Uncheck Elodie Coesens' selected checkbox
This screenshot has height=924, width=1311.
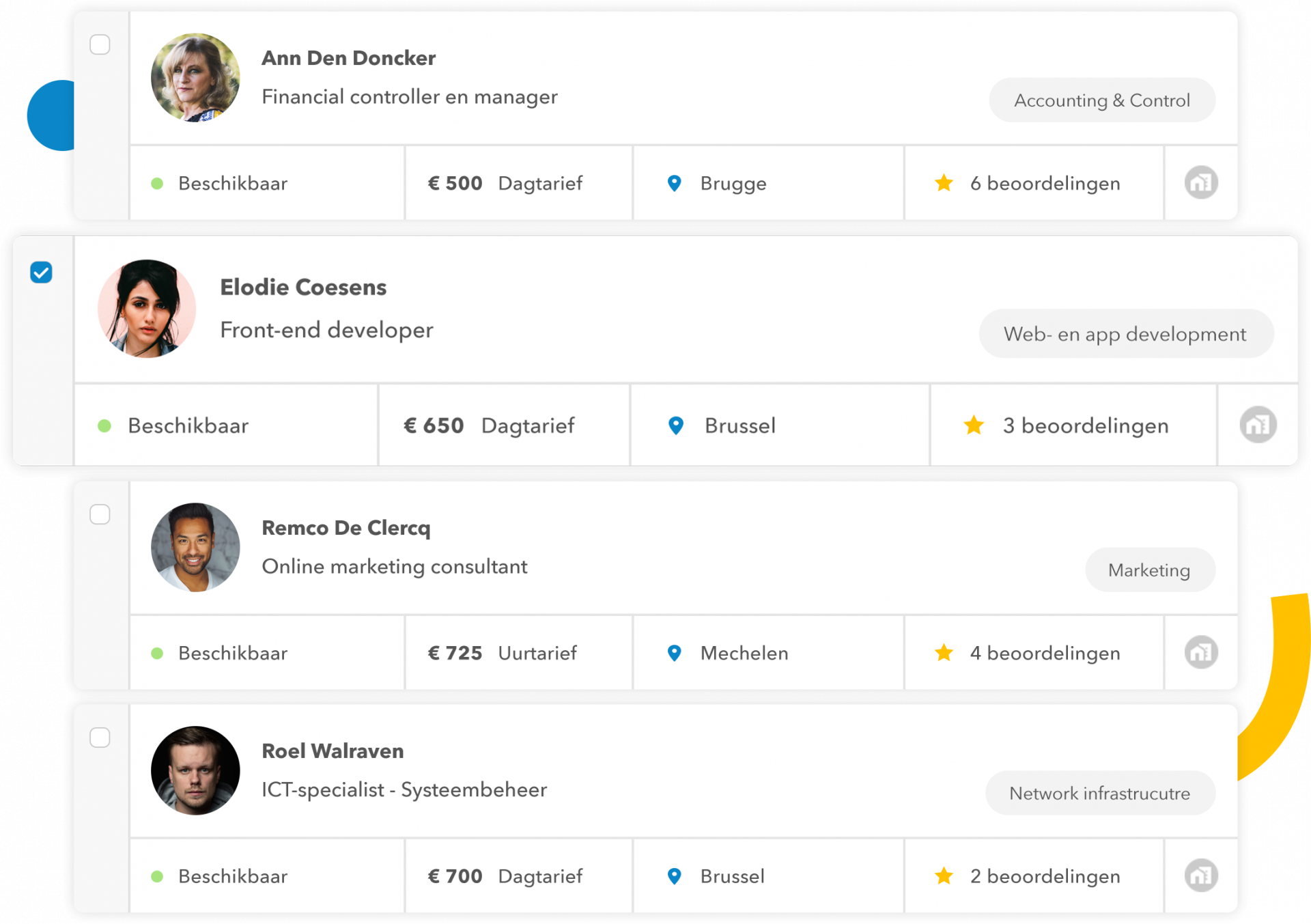coord(41,272)
